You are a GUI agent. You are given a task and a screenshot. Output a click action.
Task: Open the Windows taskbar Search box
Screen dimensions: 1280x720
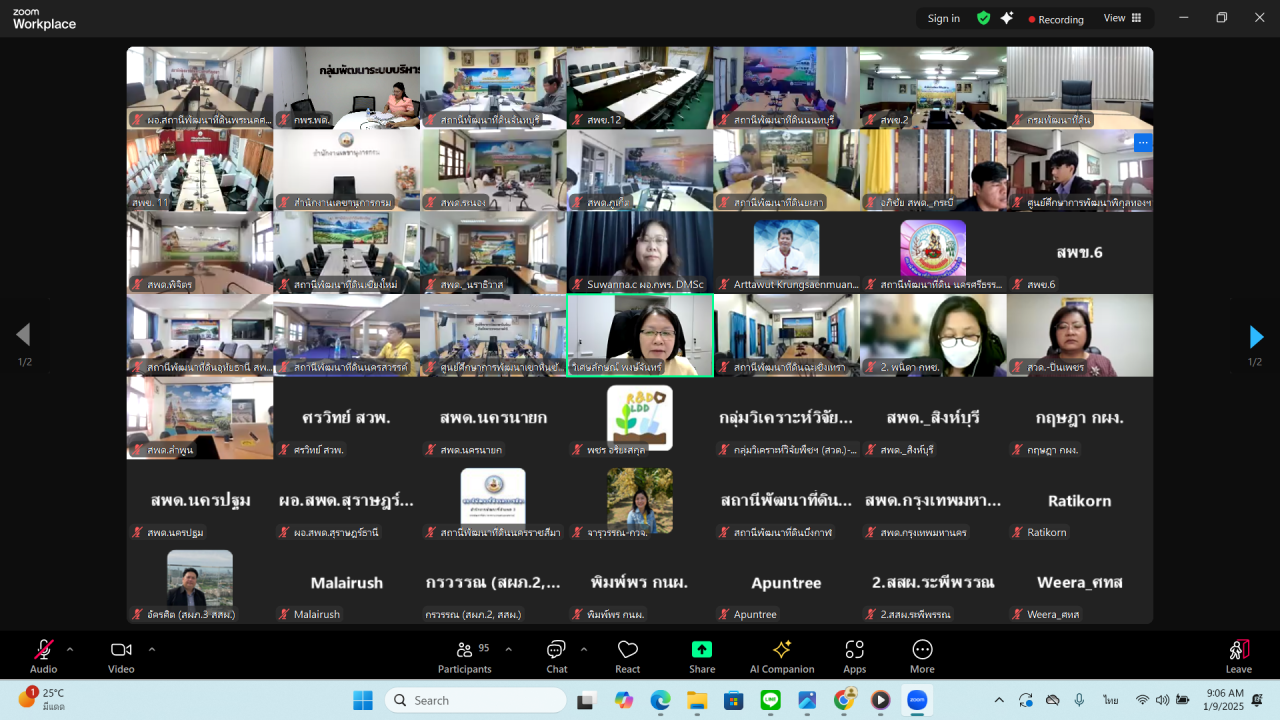476,700
